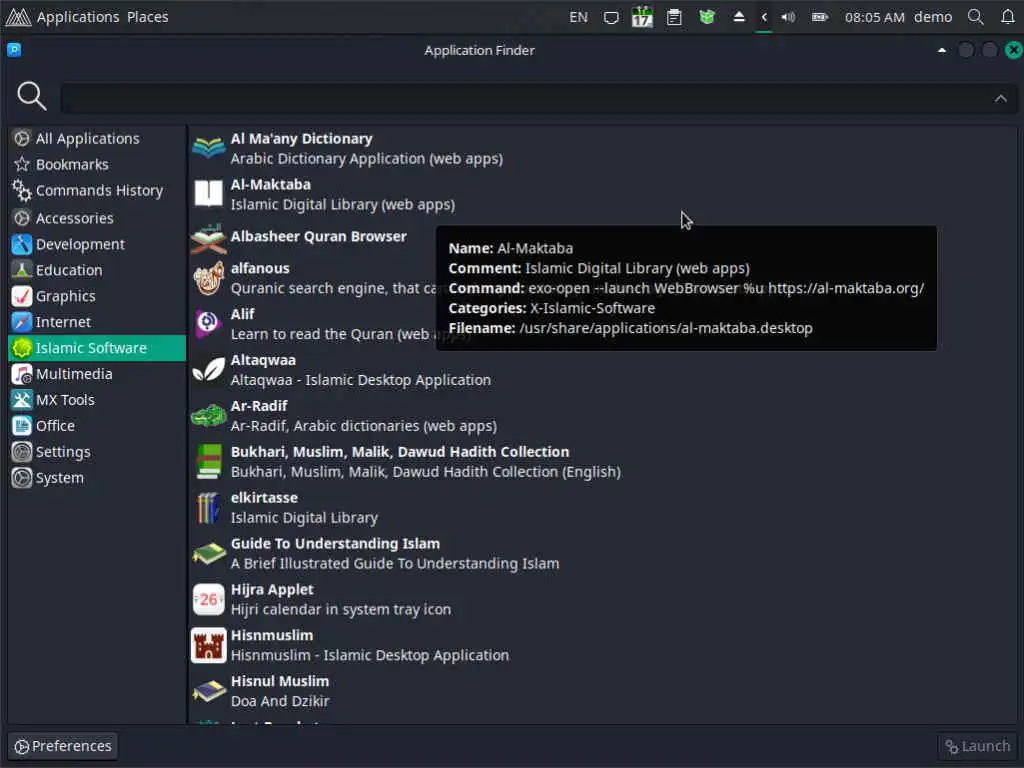This screenshot has width=1024, height=768.
Task: Select "Hisnmuslim - Islamic Desktop Application" text
Action: (x=370, y=655)
